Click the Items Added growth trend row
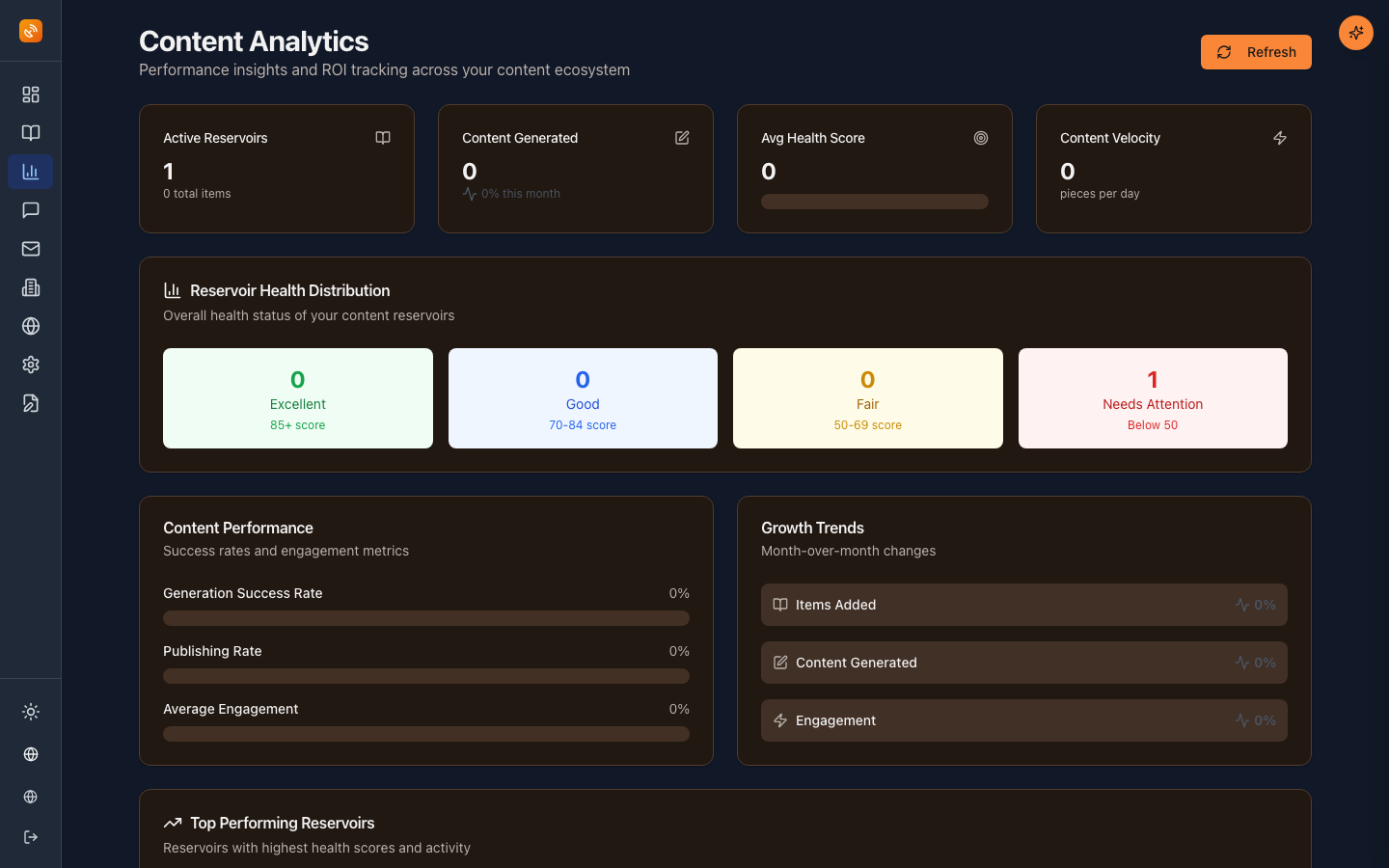The image size is (1389, 868). pos(1024,605)
